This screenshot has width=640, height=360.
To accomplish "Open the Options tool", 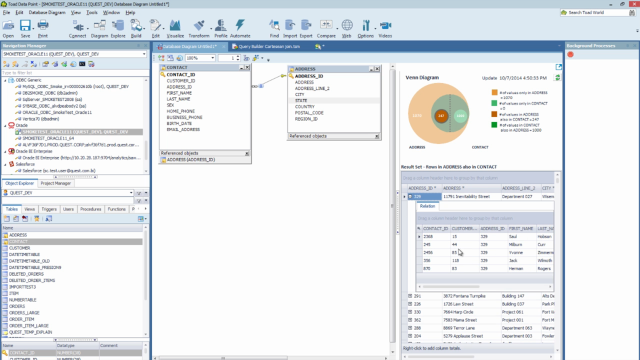I will point(366,29).
